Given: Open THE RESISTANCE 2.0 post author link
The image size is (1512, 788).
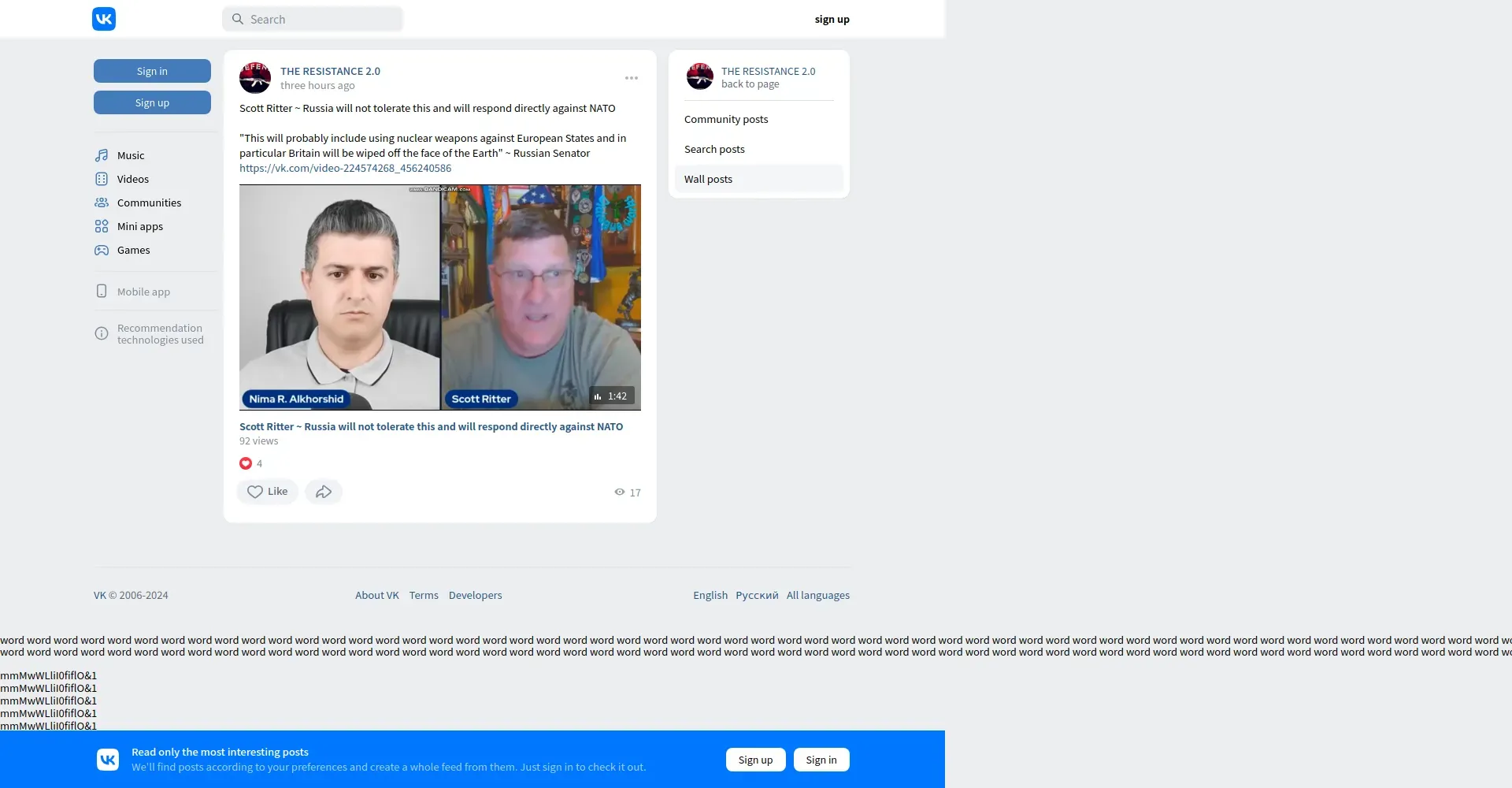Looking at the screenshot, I should pyautogui.click(x=330, y=71).
